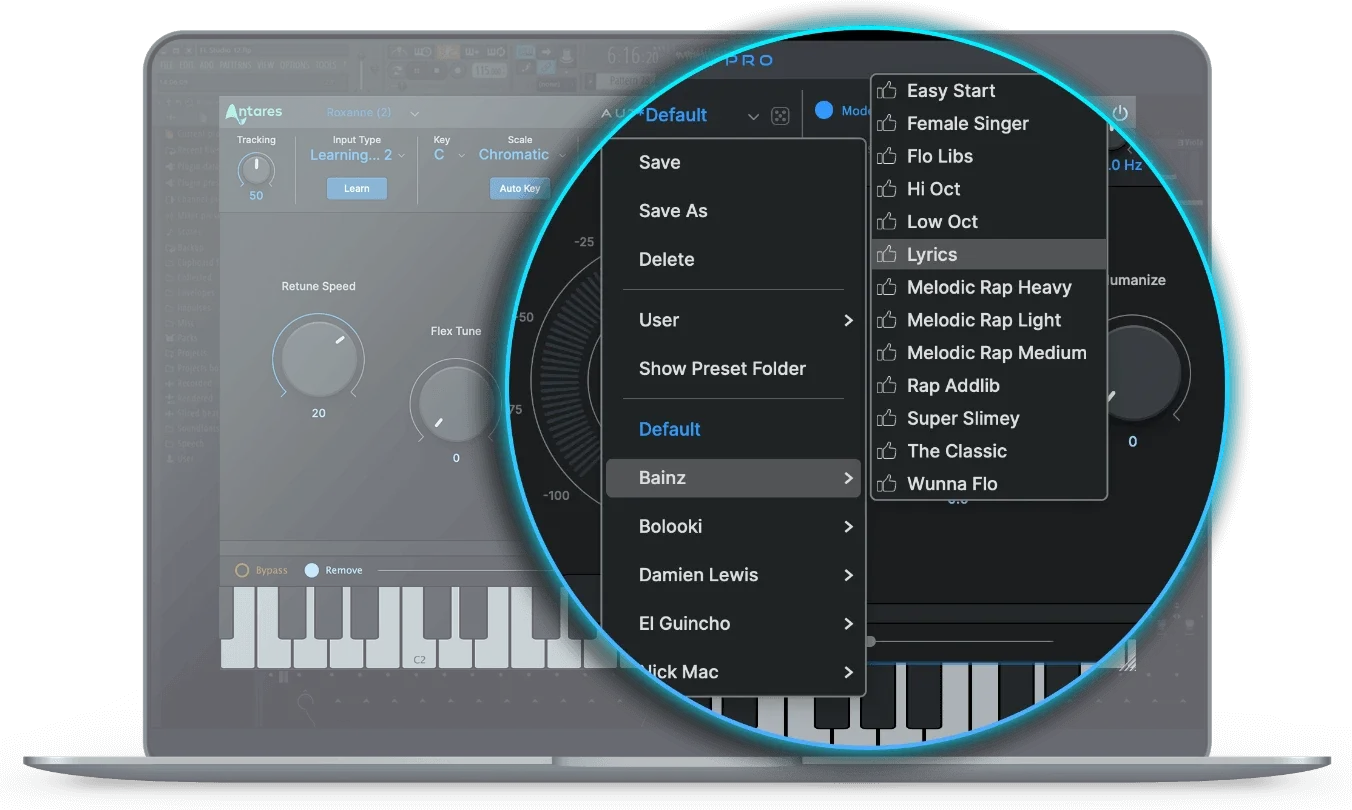
Task: Select The Classic preset name
Action: [957, 451]
